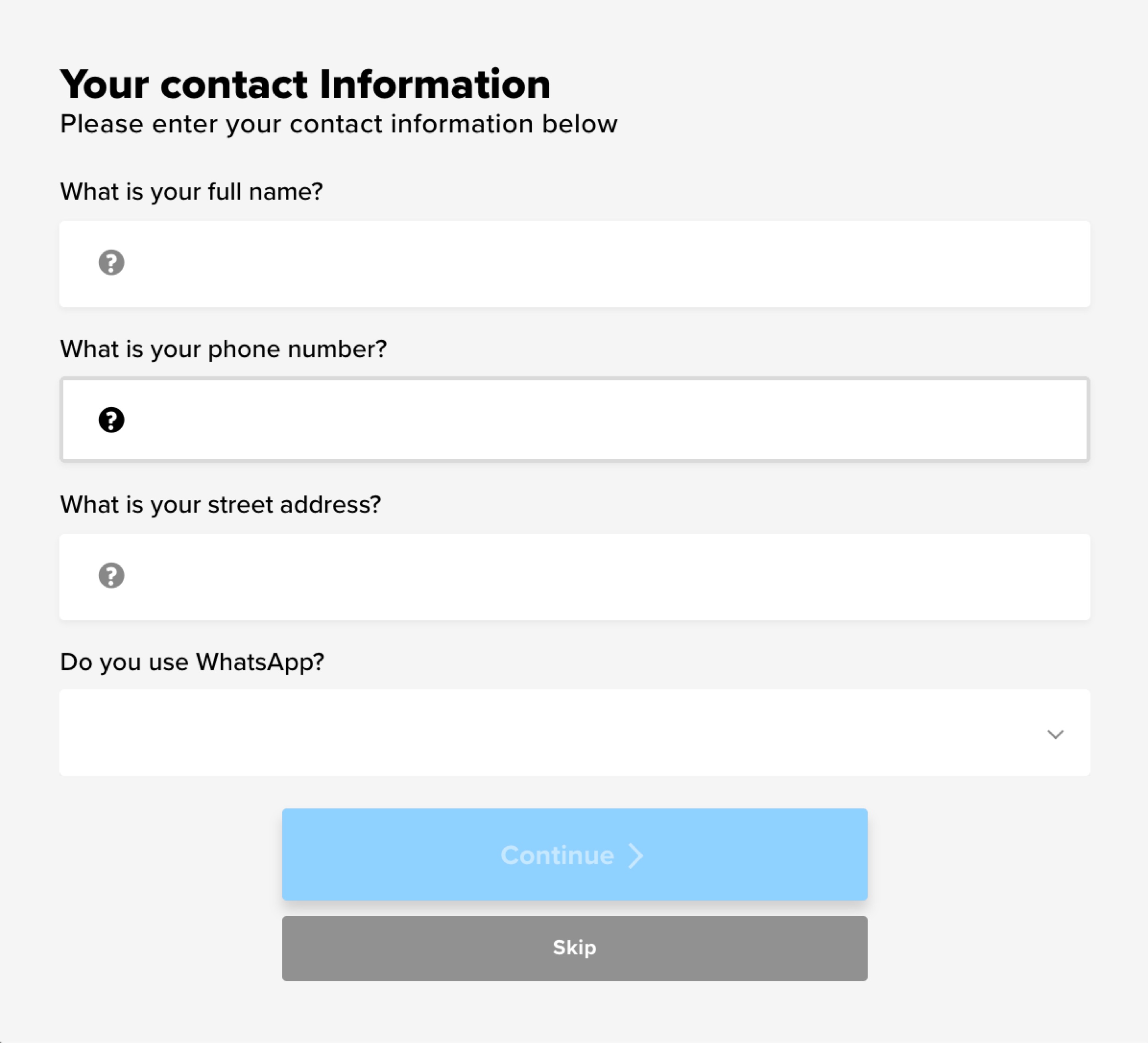Click the help icon in street address field

coord(111,575)
